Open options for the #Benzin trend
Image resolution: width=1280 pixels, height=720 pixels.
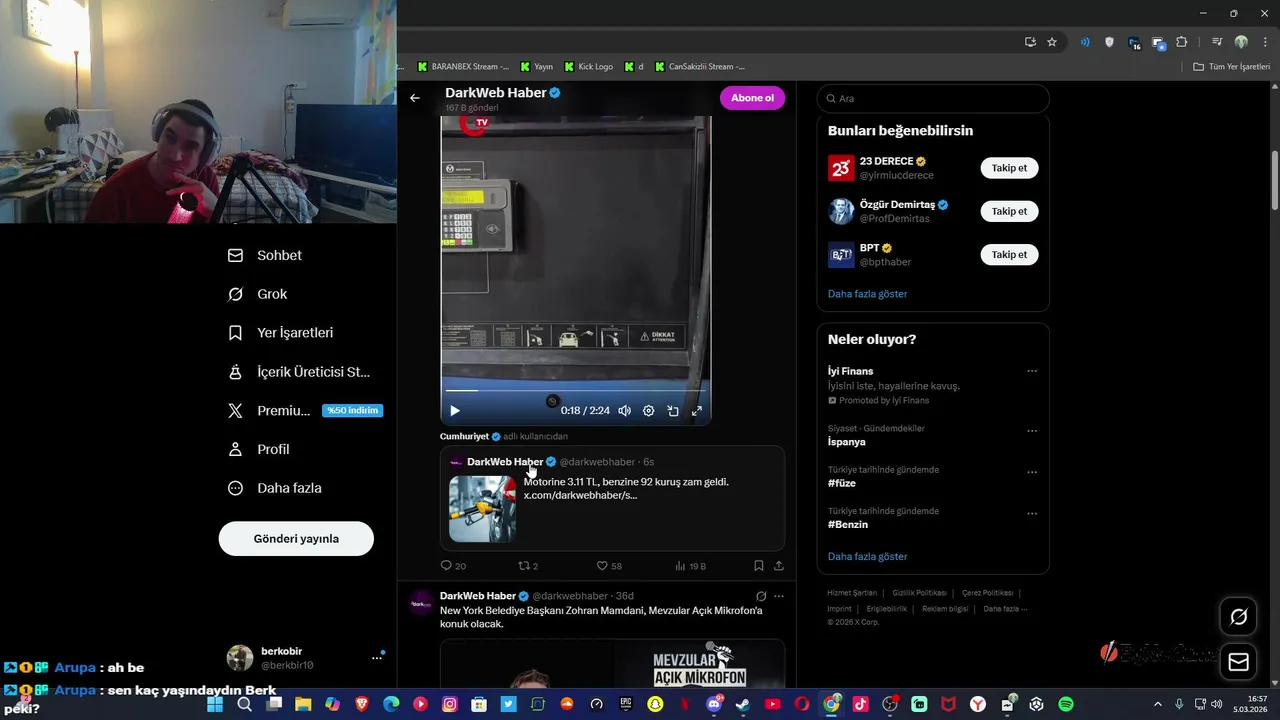[1032, 514]
